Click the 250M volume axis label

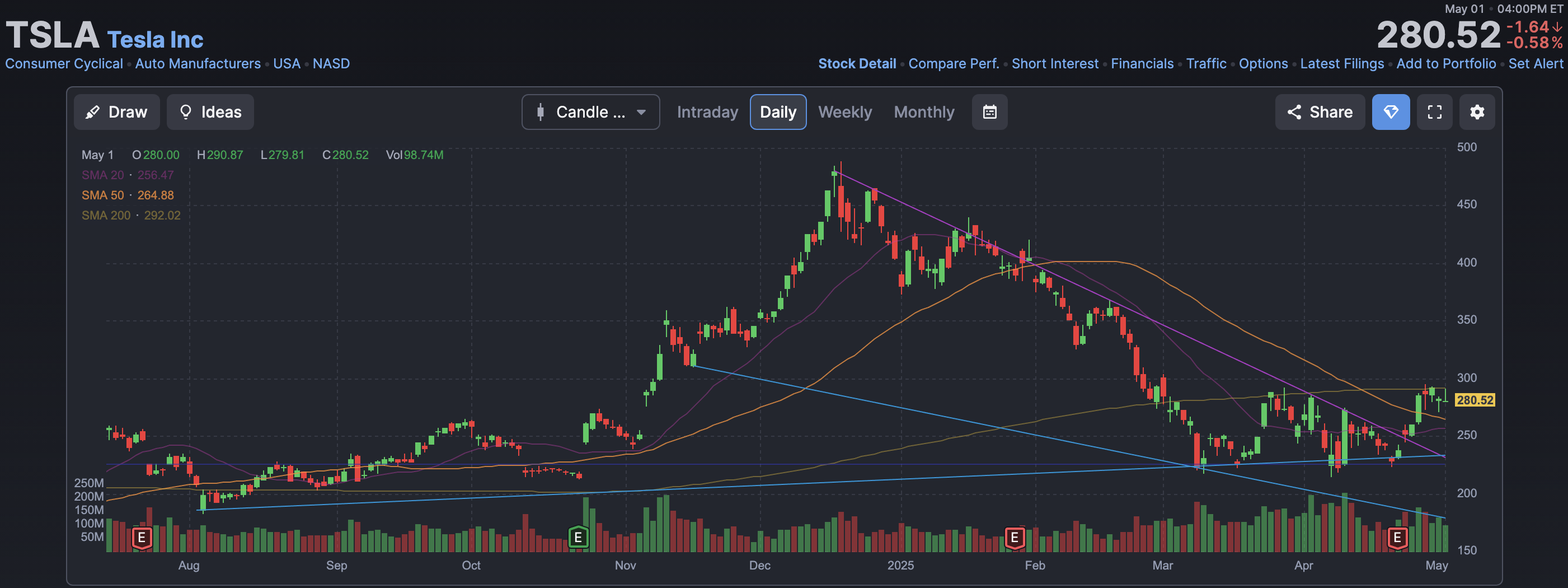coord(89,483)
